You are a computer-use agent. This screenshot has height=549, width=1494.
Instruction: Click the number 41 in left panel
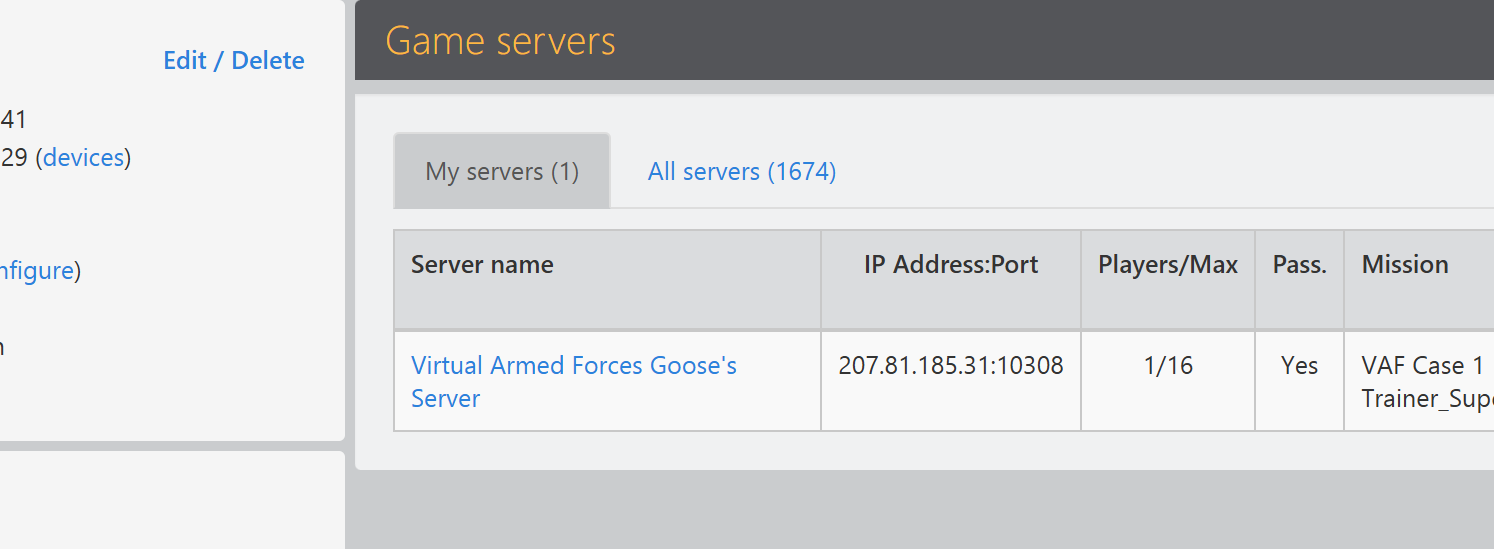13,120
